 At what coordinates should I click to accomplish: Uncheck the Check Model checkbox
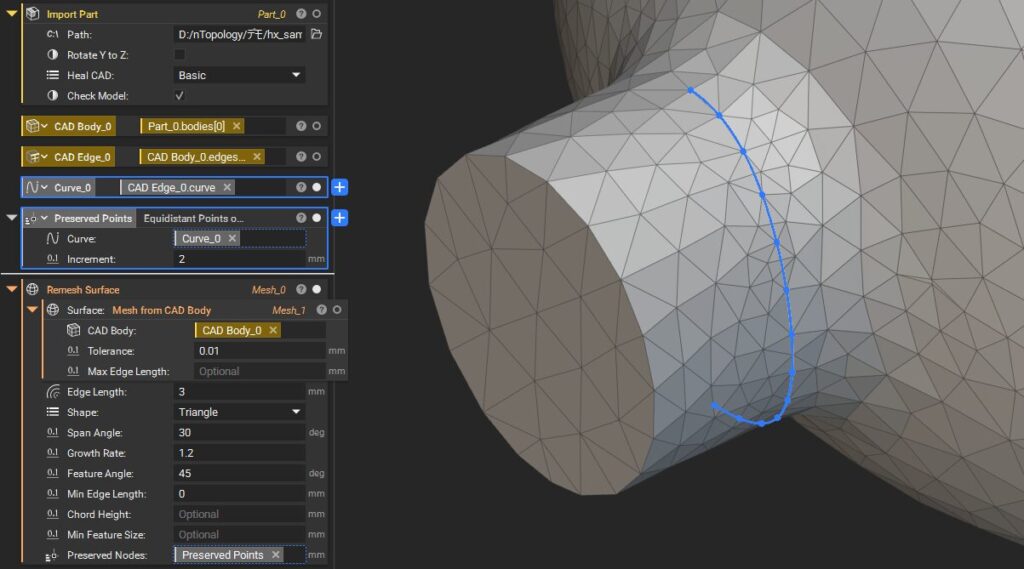(180, 96)
